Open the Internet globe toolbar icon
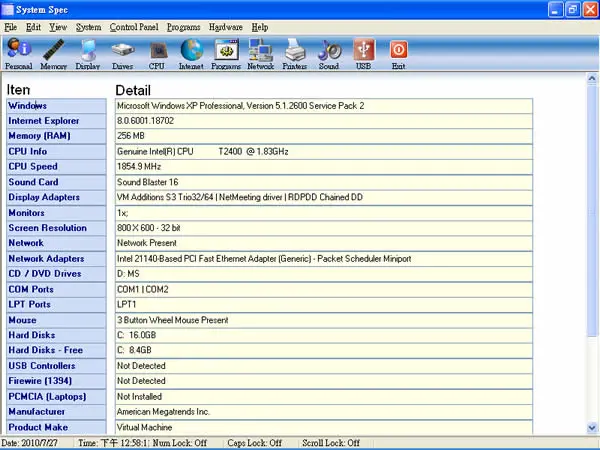Viewport: 600px width, 450px height. (191, 54)
